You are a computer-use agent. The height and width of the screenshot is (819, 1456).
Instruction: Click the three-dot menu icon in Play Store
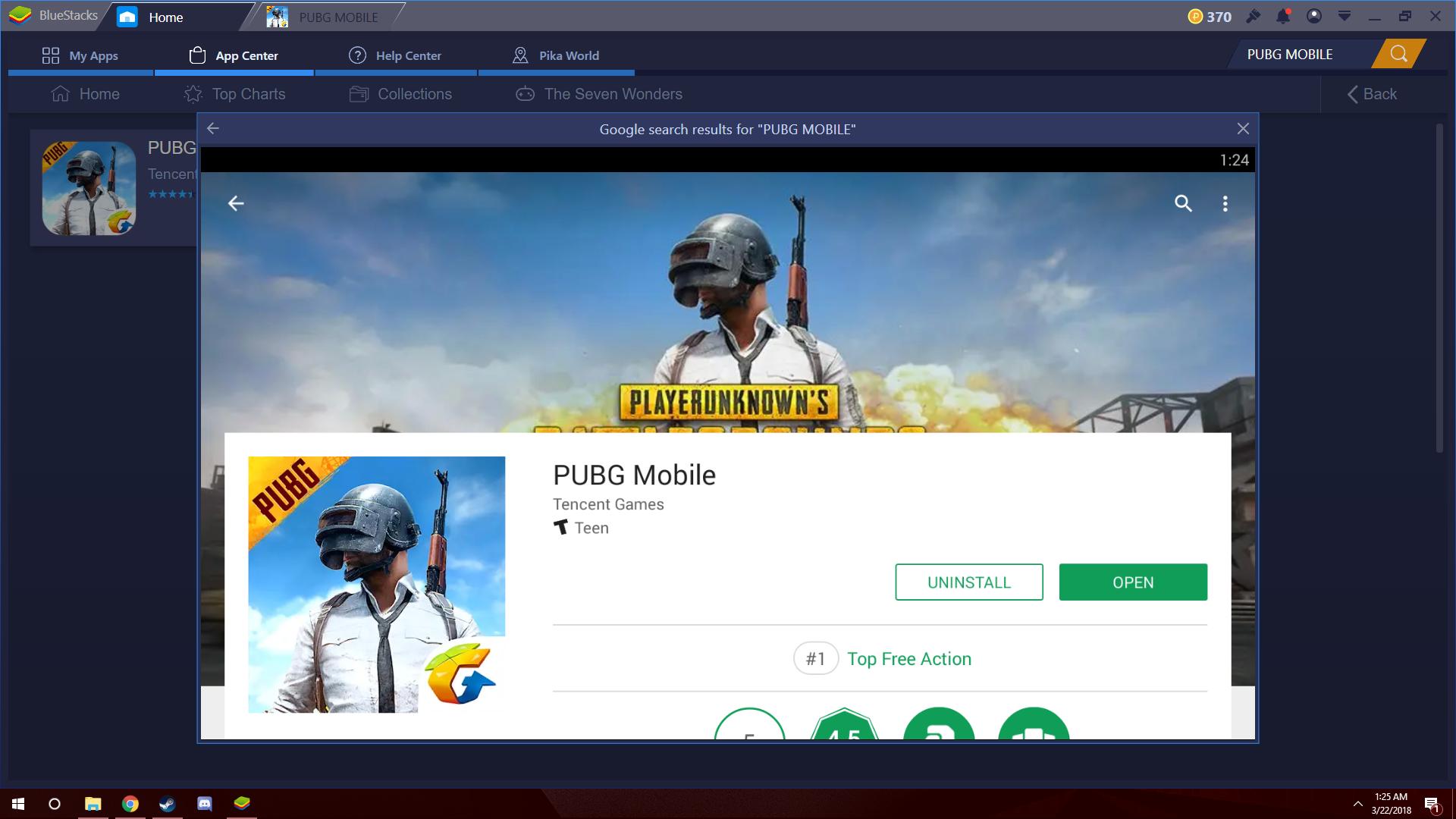1225,204
